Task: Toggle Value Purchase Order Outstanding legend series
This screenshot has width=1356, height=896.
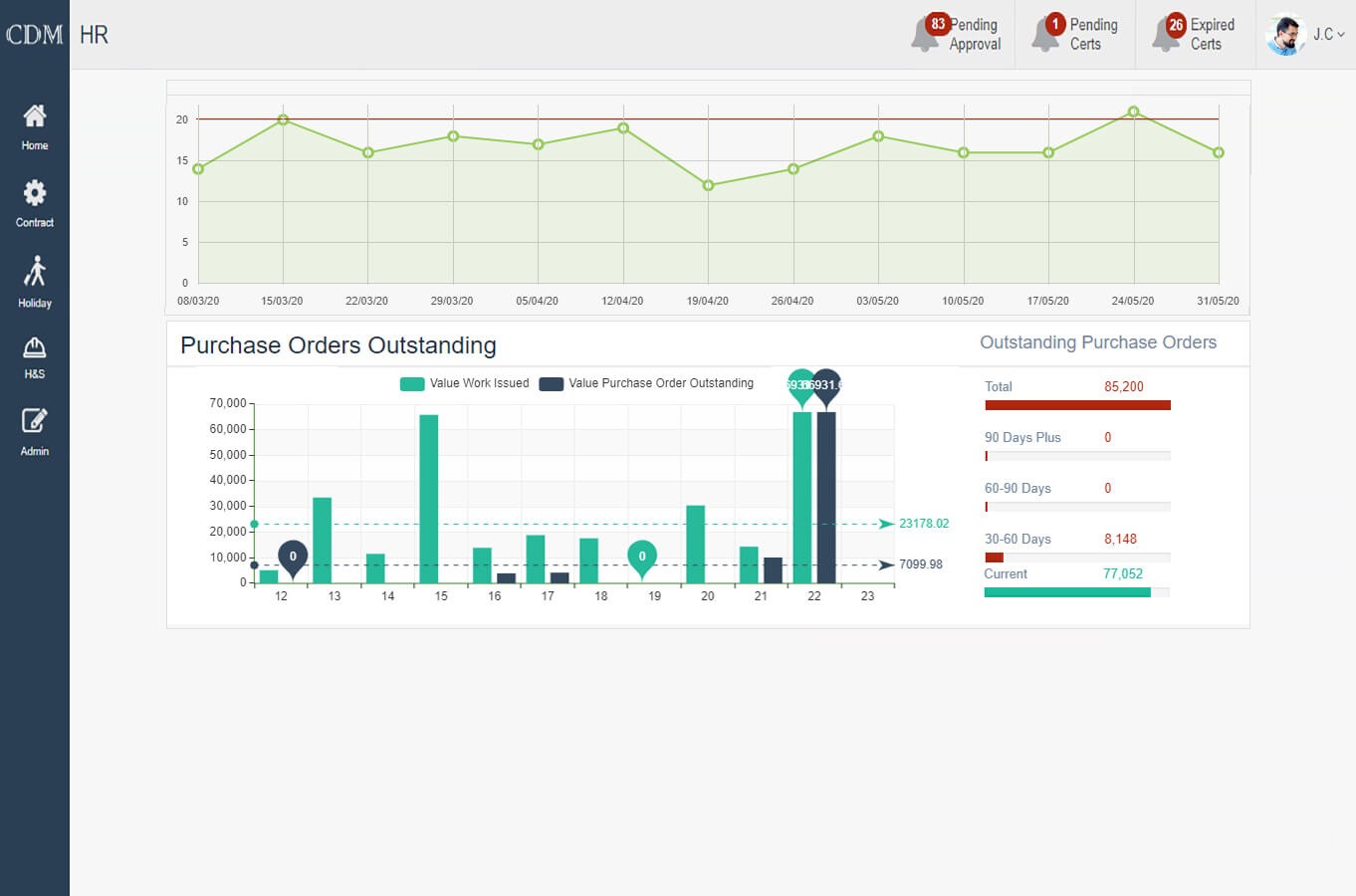Action: click(552, 384)
